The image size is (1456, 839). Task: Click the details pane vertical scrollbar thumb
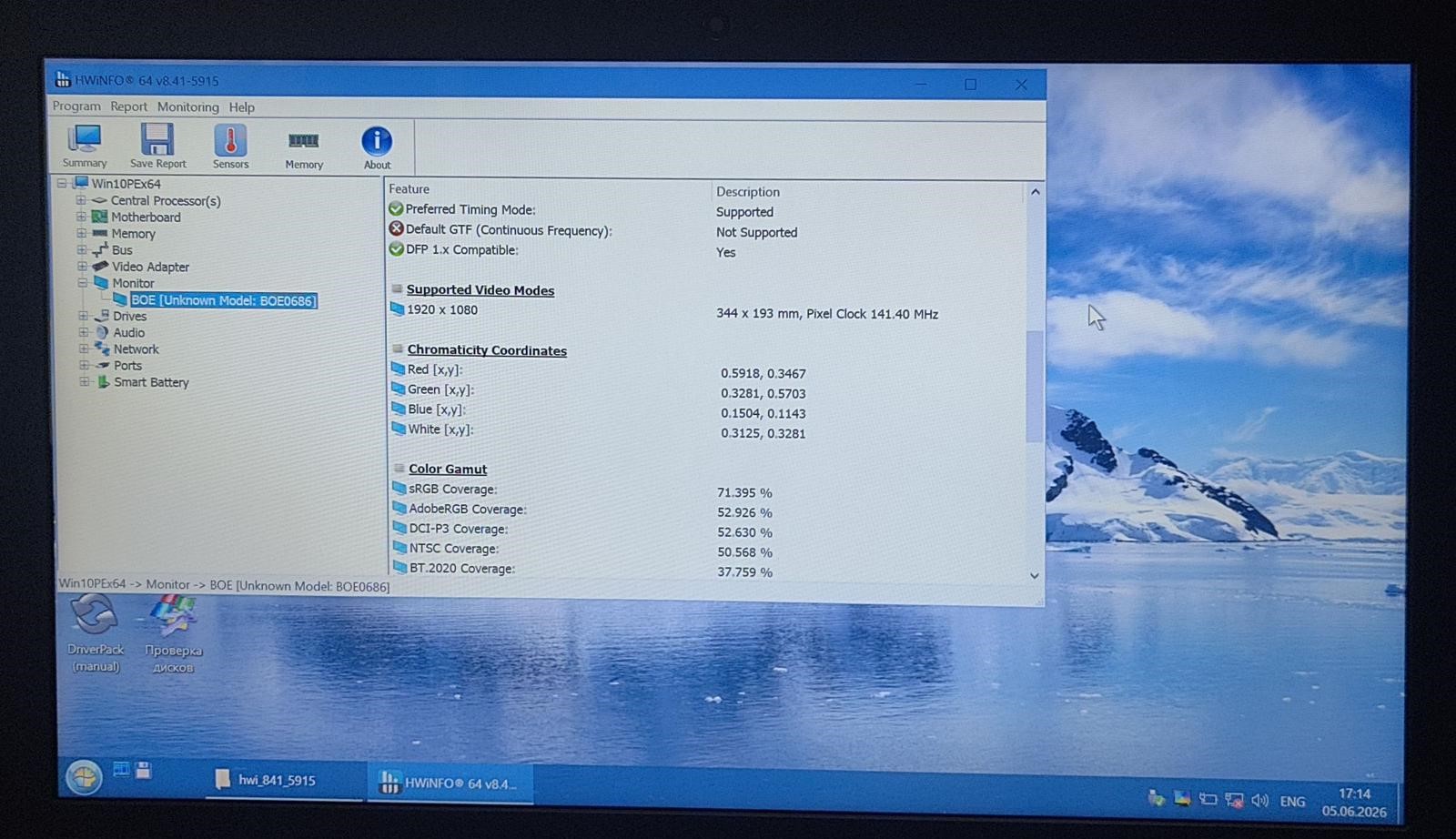pyautogui.click(x=1034, y=387)
